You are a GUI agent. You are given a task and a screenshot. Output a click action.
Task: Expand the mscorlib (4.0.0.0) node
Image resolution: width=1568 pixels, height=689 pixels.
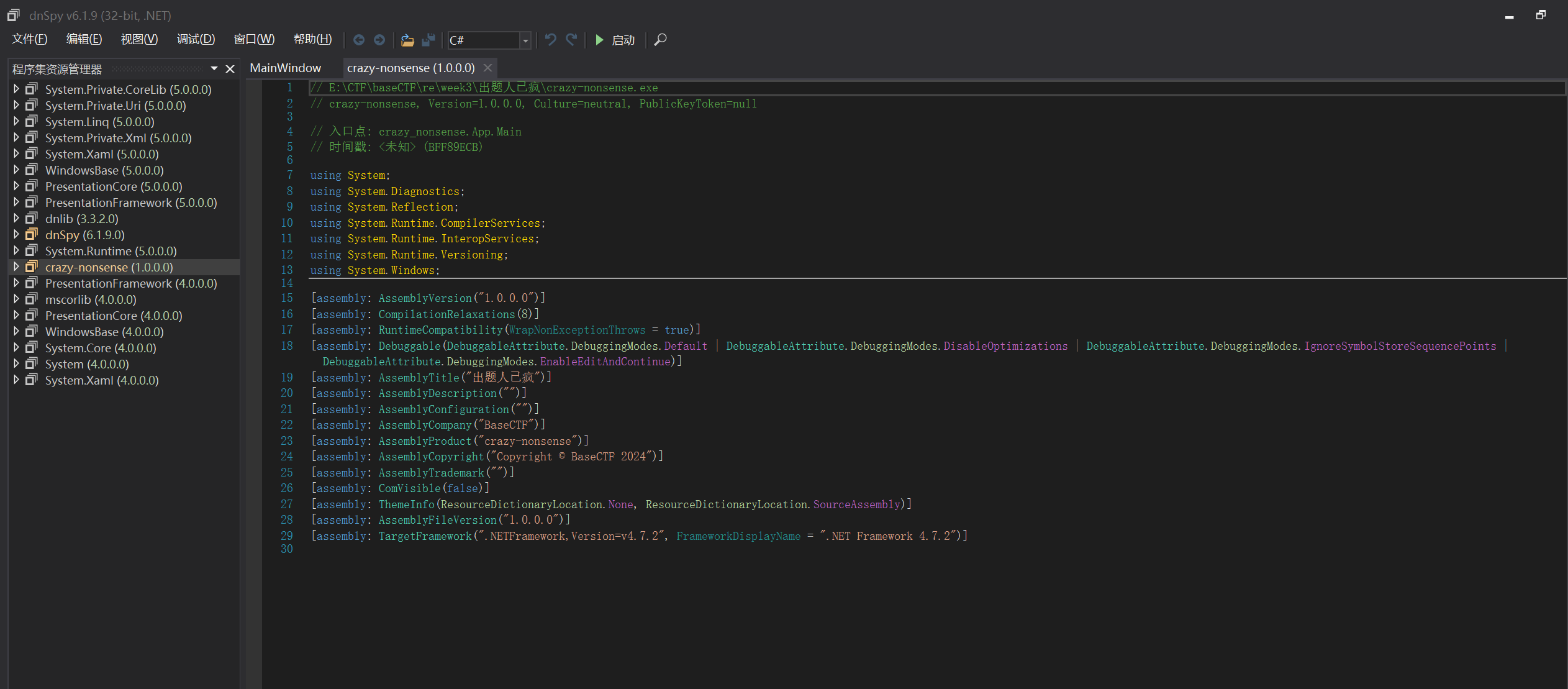pyautogui.click(x=17, y=299)
